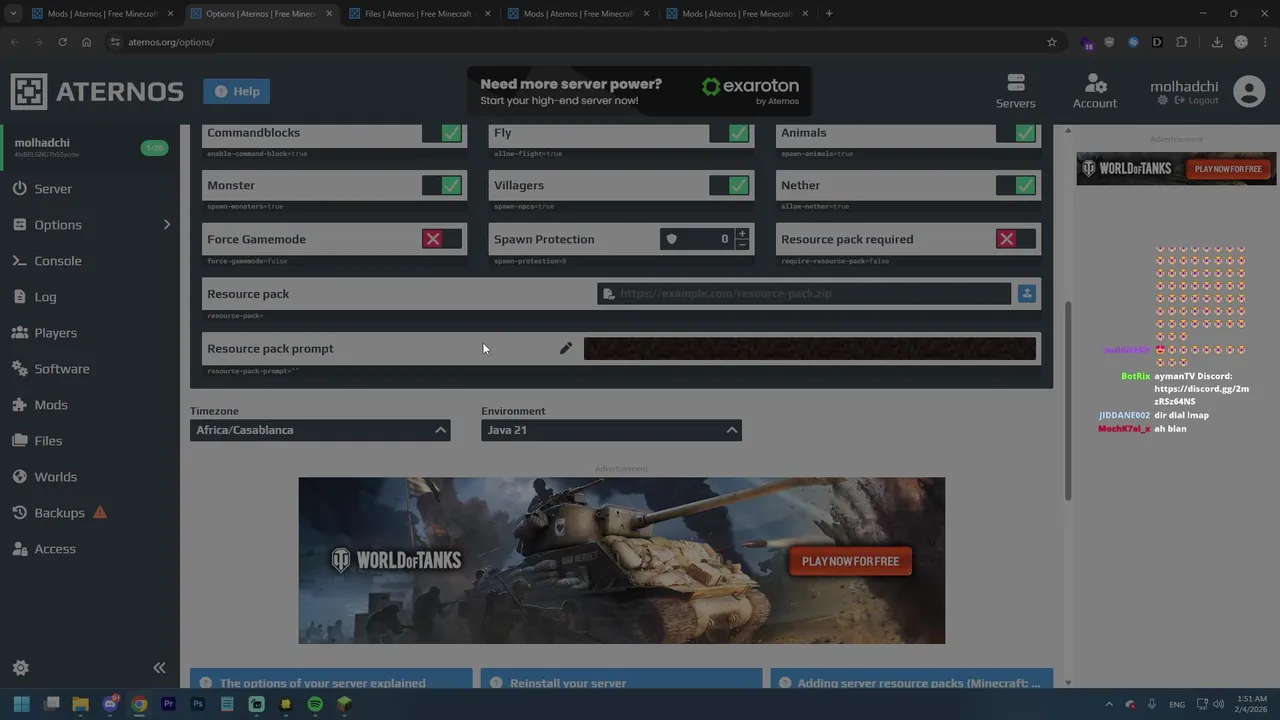The height and width of the screenshot is (720, 1280).
Task: Click the Resource pack prompt pencil icon
Action: click(566, 348)
